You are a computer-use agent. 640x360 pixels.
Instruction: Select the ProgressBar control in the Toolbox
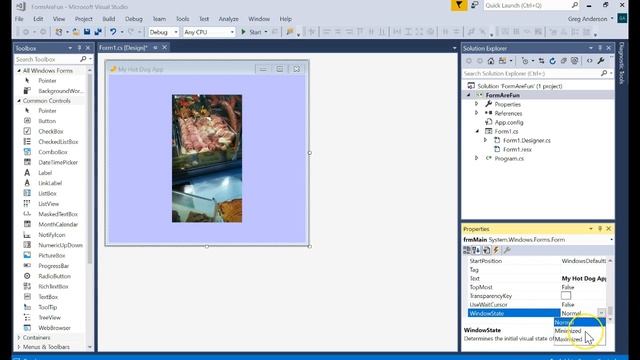53,266
